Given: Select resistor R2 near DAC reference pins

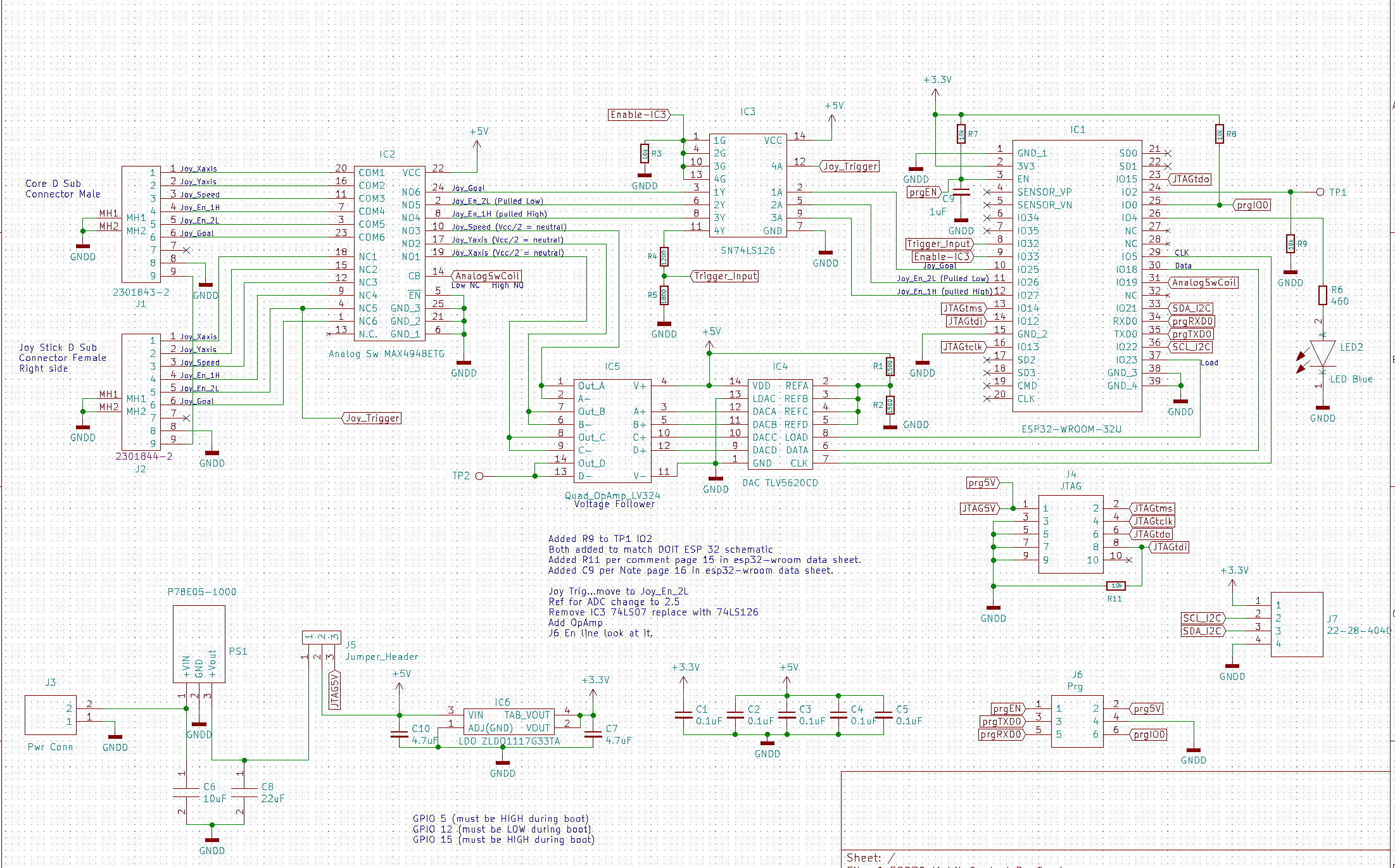Looking at the screenshot, I should [890, 405].
